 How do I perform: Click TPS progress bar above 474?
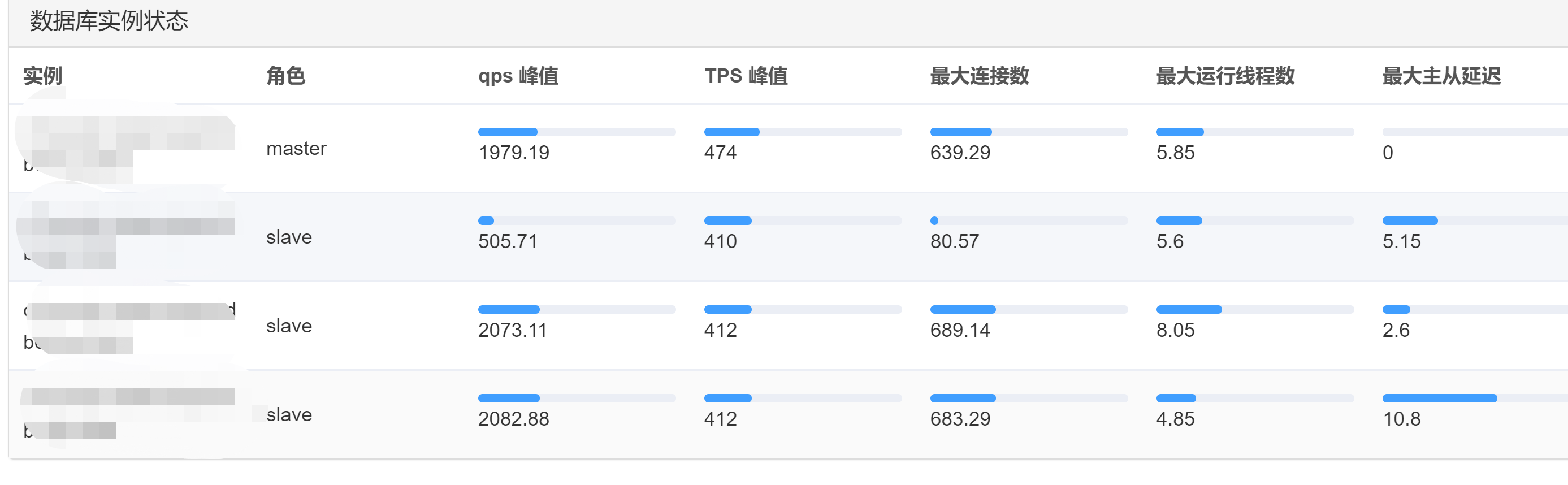802,132
